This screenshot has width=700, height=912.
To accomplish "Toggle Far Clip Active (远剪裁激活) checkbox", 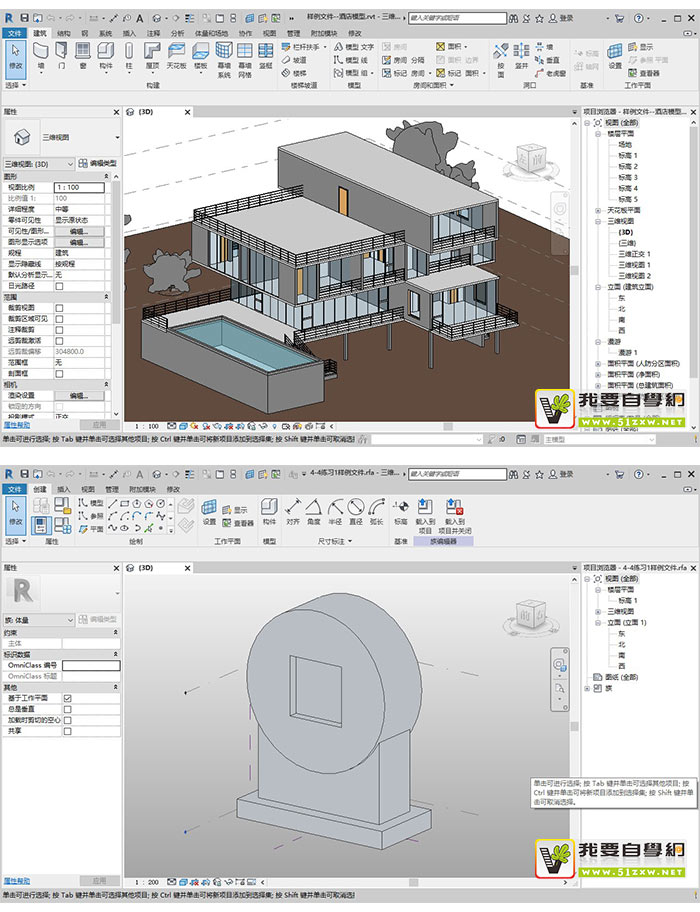I will pos(59,341).
